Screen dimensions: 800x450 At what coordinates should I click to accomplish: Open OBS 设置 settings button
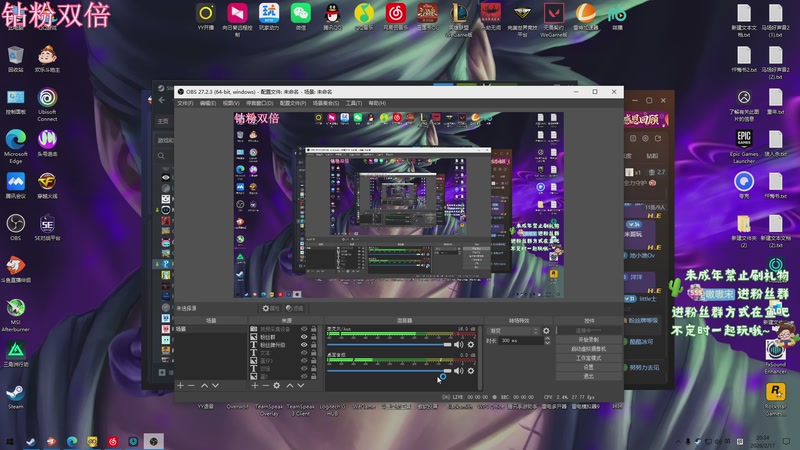click(x=589, y=367)
